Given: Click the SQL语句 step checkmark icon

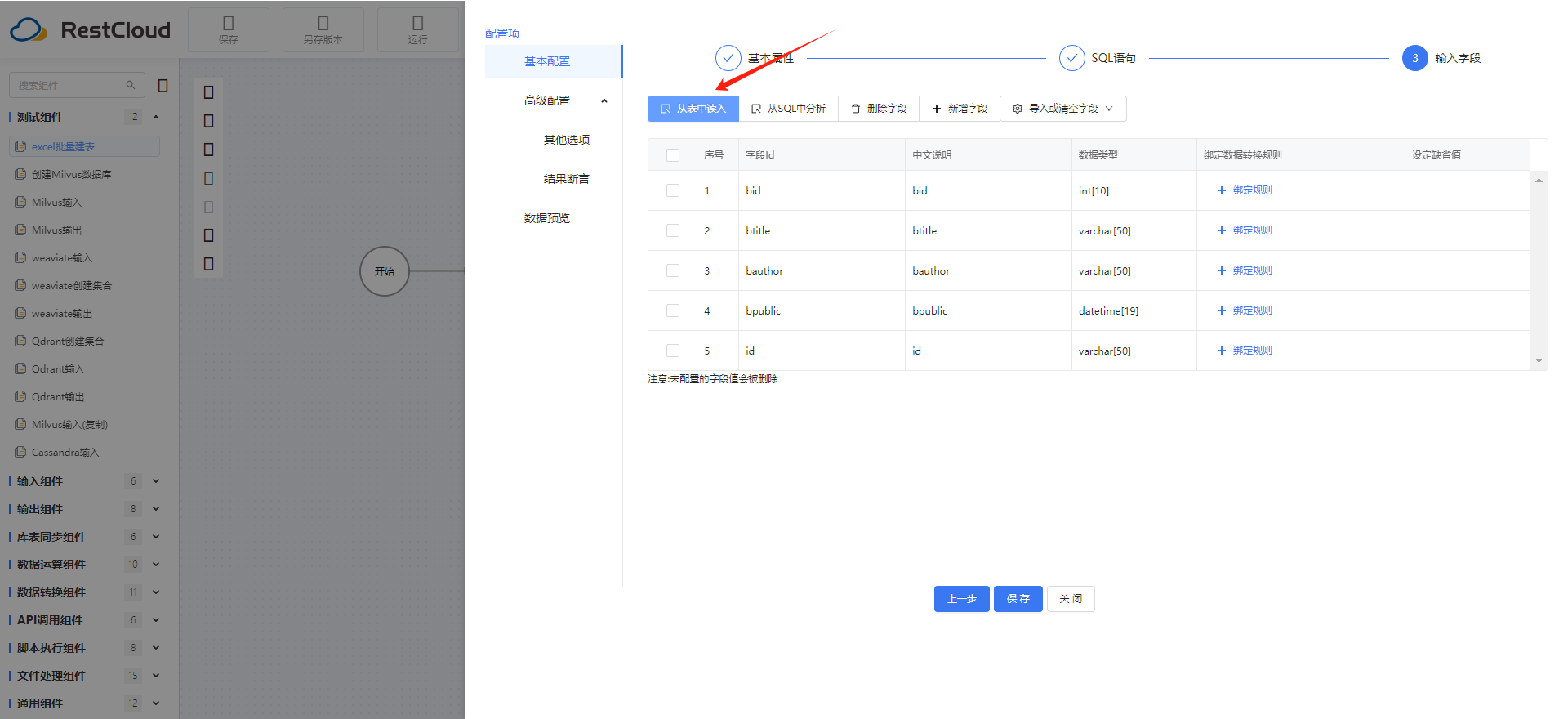Looking at the screenshot, I should [1072, 58].
